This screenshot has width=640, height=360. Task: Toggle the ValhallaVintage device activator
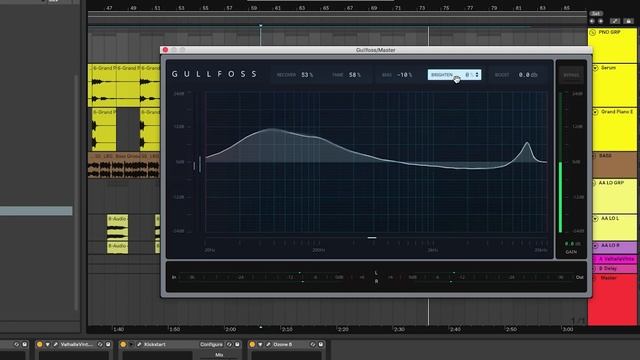40,344
